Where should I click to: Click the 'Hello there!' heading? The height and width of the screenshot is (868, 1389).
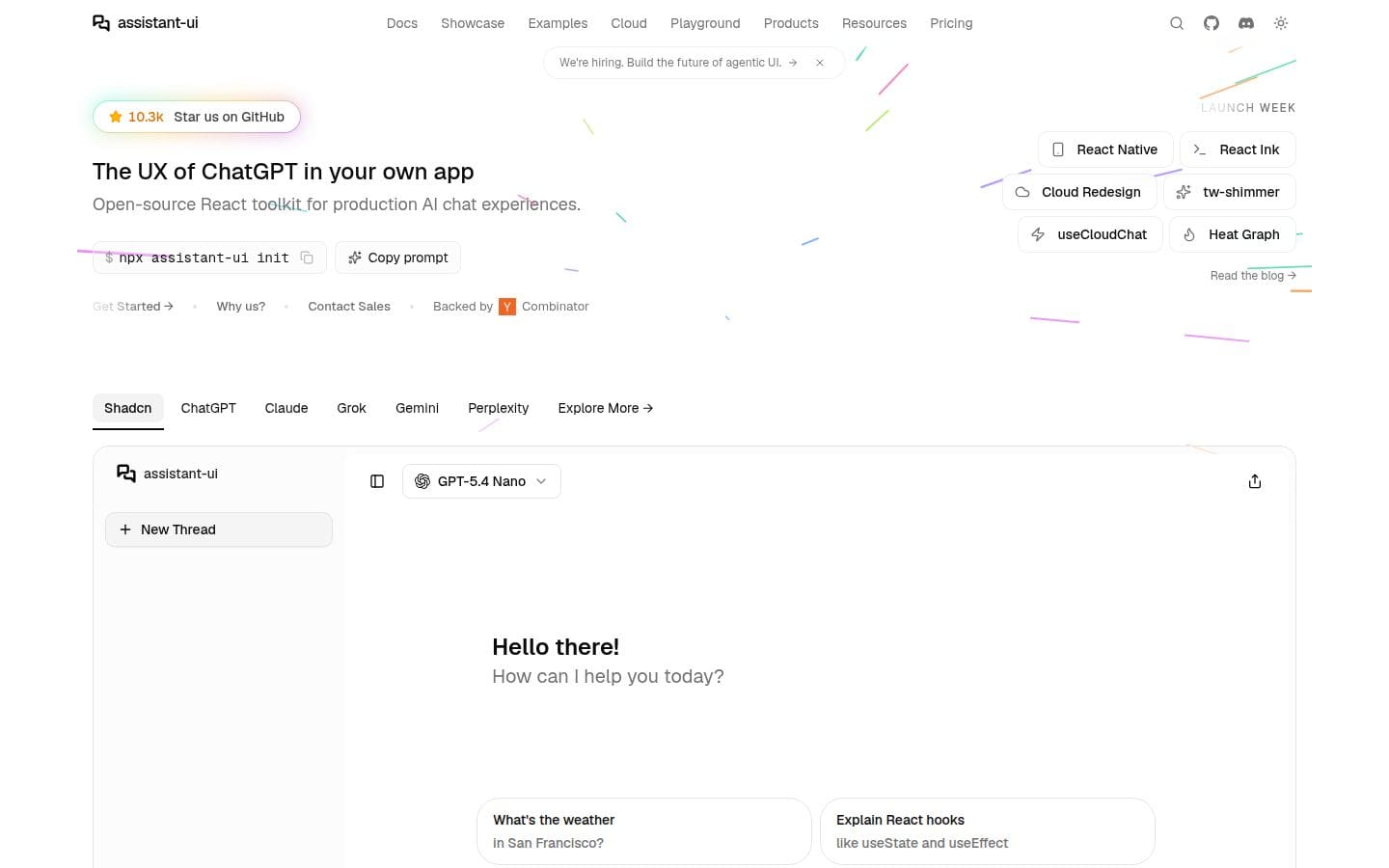[x=556, y=647]
